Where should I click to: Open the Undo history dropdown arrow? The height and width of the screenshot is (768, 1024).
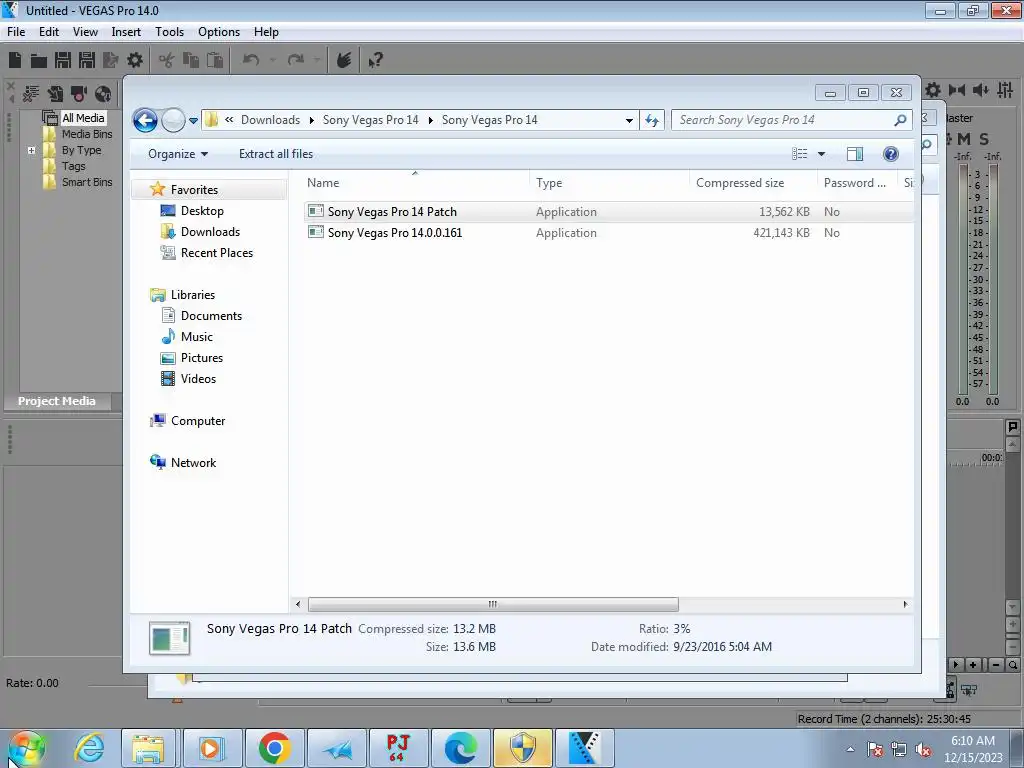[x=273, y=60]
